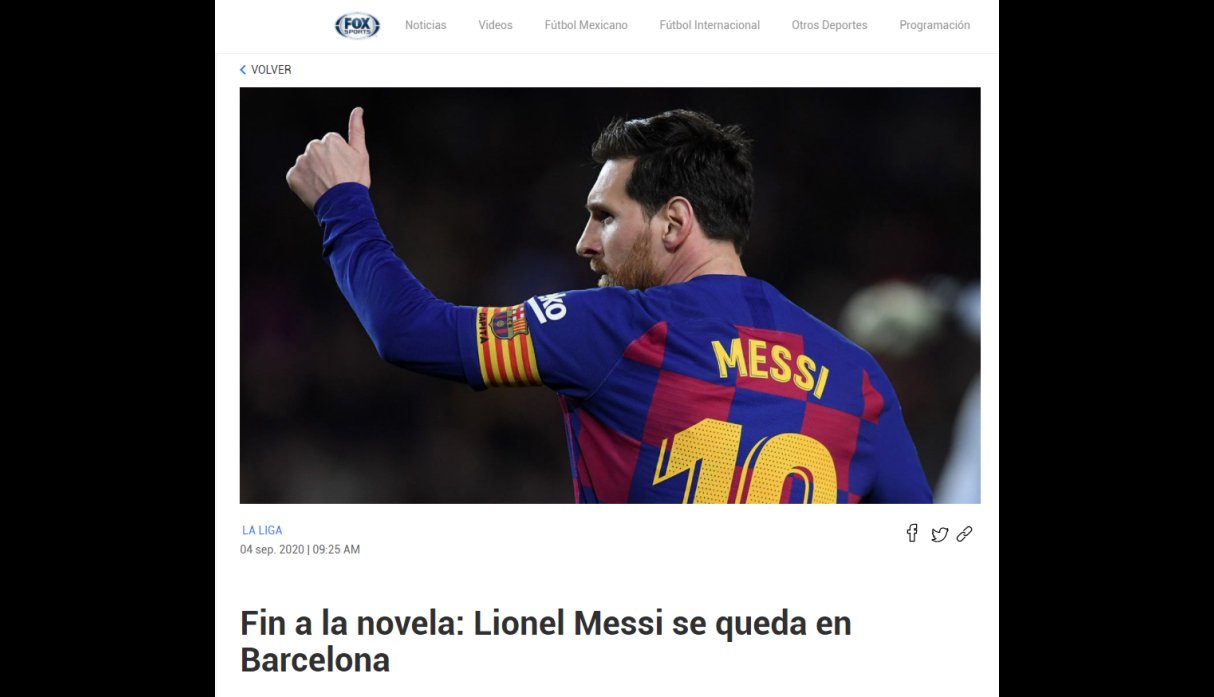Open Otros Deportes section

(829, 25)
